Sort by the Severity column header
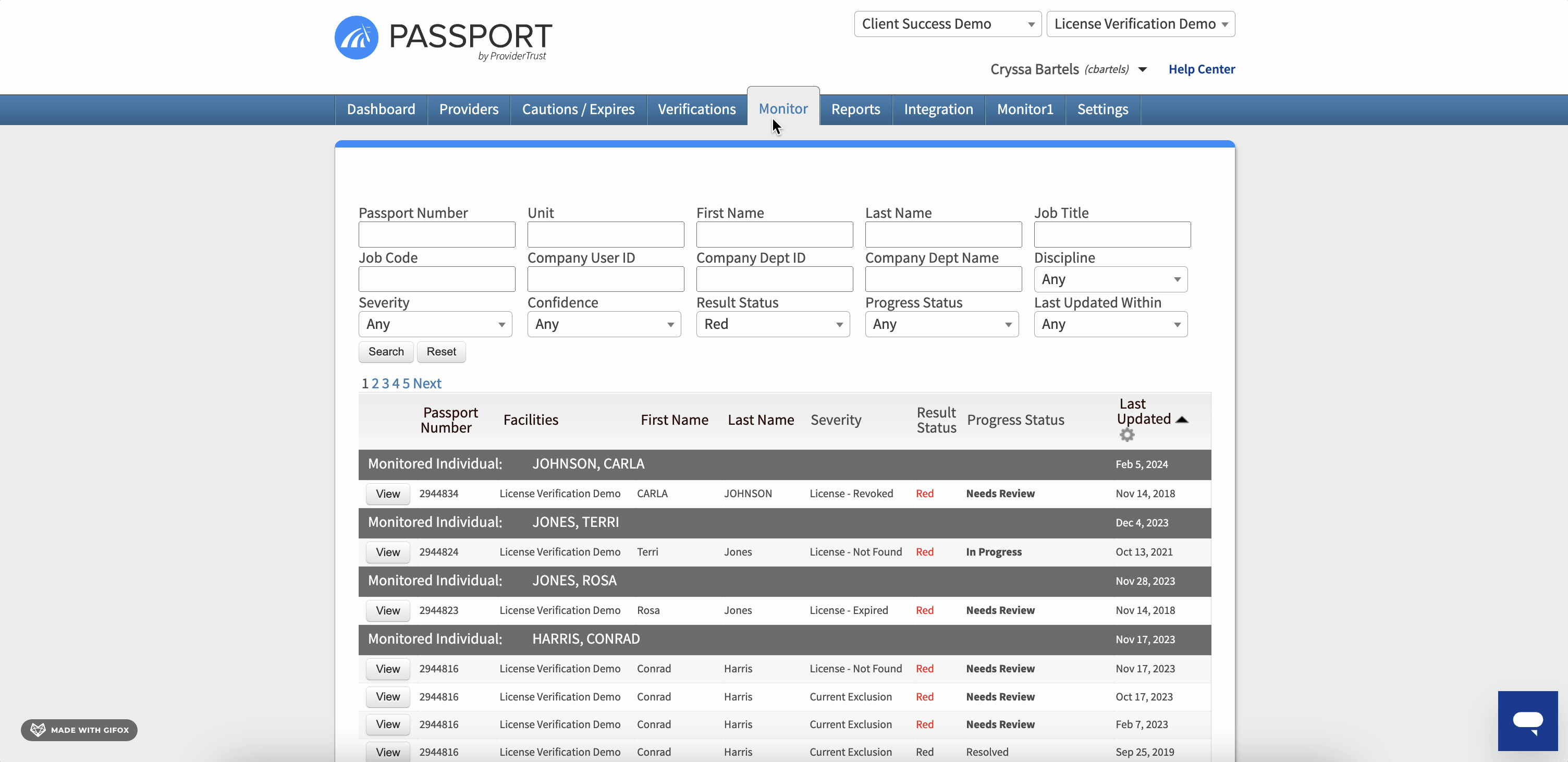The height and width of the screenshot is (762, 1568). coord(836,420)
